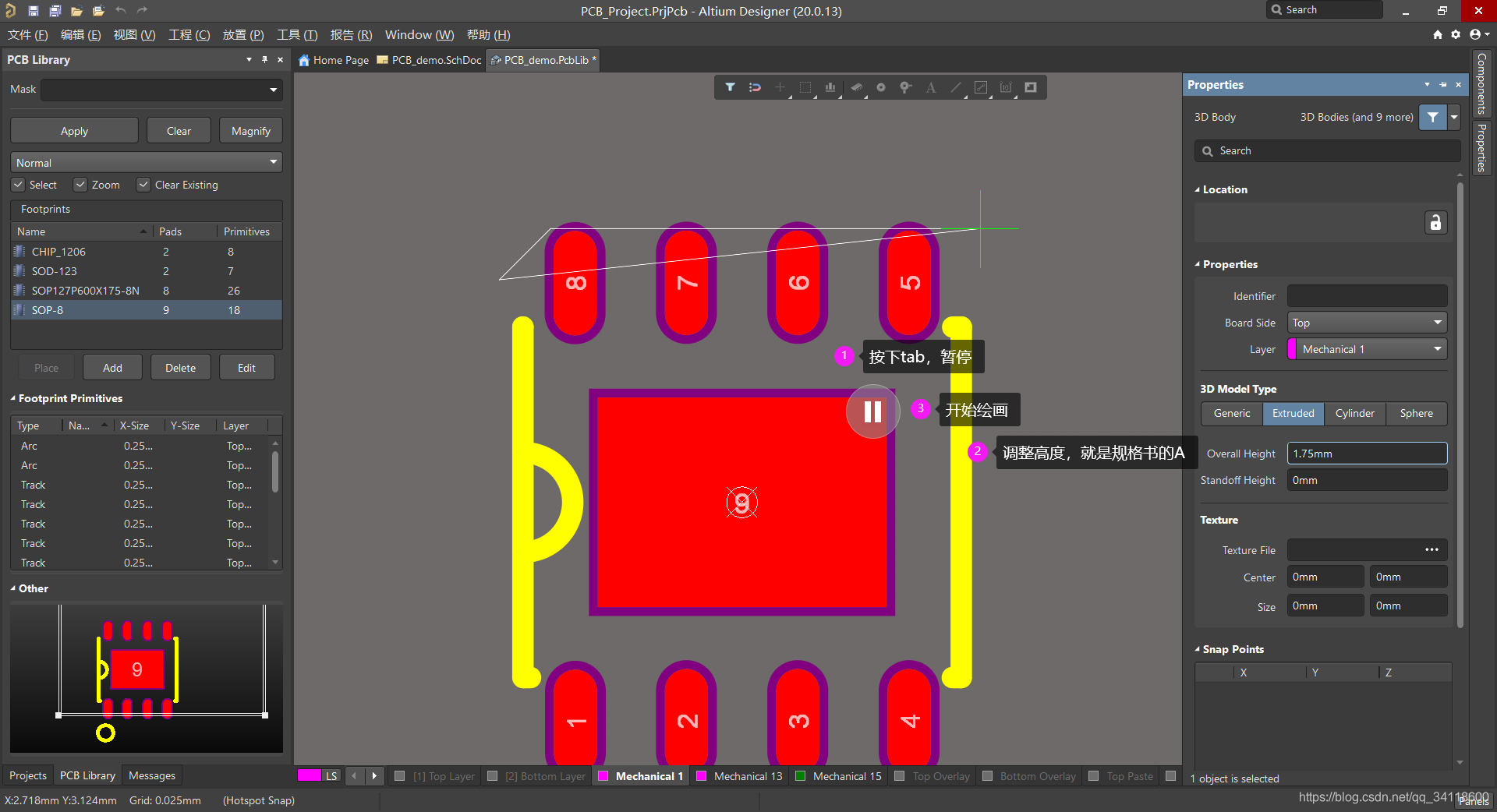Toggle Top Paste layer visibility box
This screenshot has height=812, width=1497.
tap(1094, 776)
